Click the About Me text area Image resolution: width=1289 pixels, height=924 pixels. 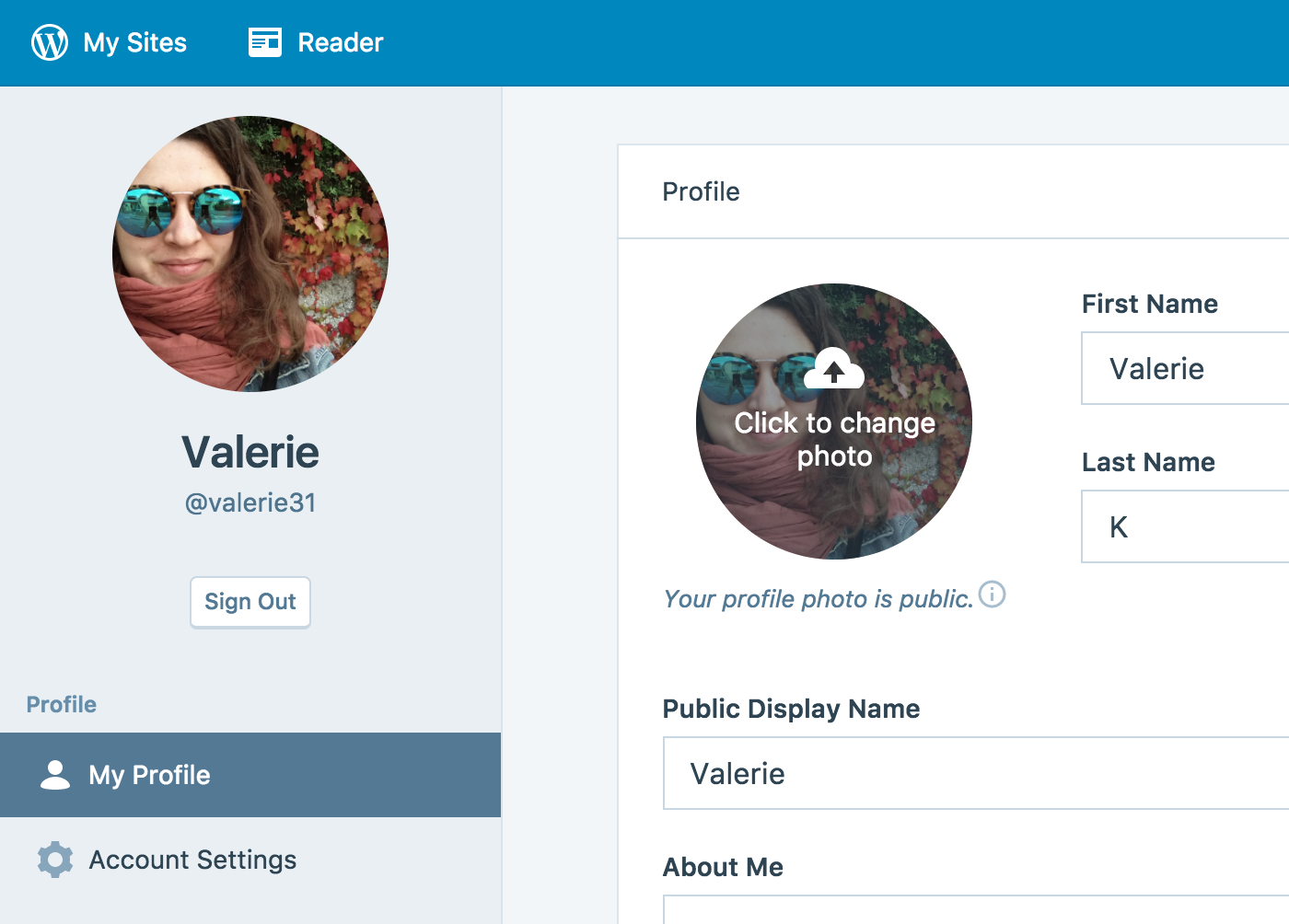(976, 911)
